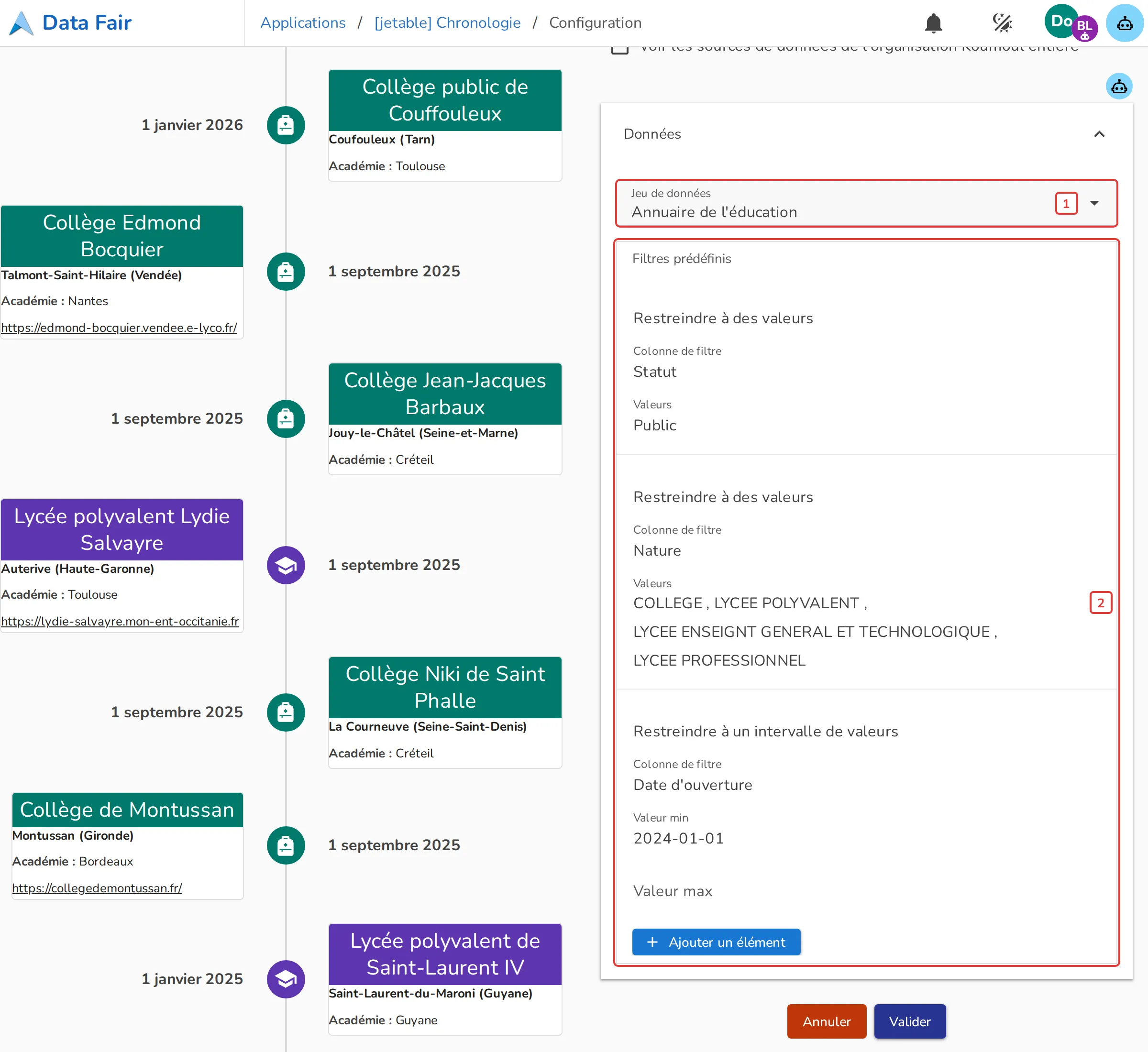Image resolution: width=1148 pixels, height=1052 pixels.
Task: Toggle the dark mode theme icon
Action: click(1002, 23)
